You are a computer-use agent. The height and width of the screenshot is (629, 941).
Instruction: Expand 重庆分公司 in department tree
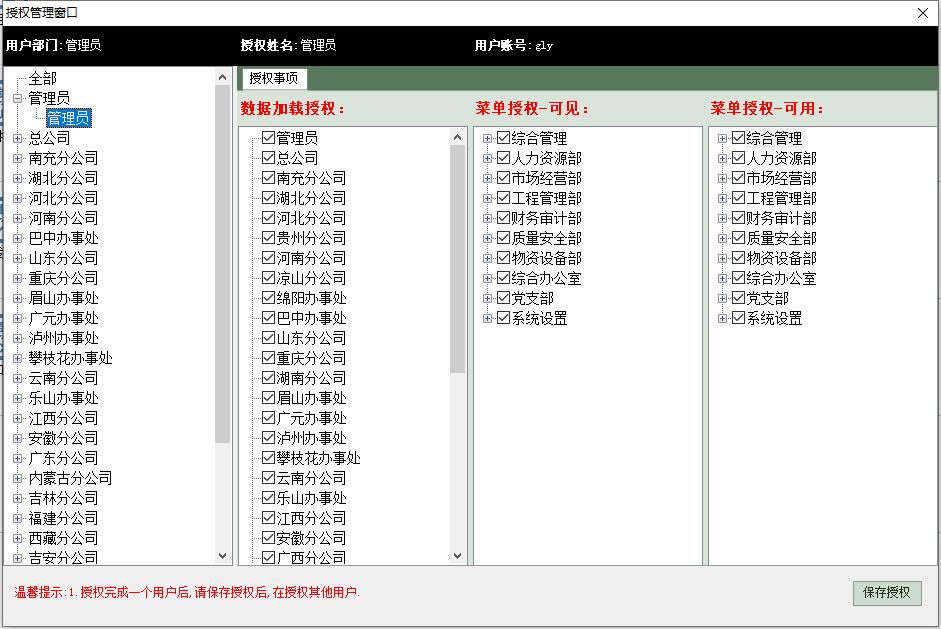(x=17, y=278)
